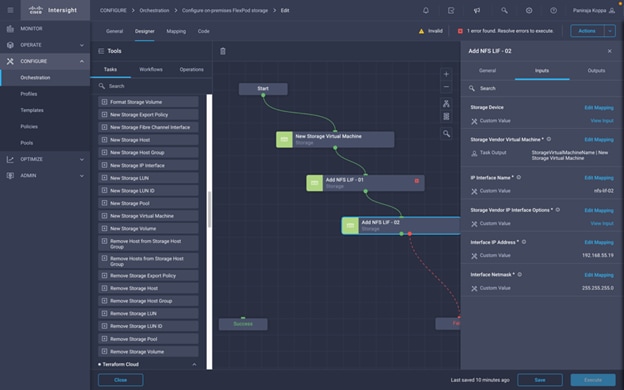
Task: Open the notifications bell icon
Action: [x=426, y=11]
